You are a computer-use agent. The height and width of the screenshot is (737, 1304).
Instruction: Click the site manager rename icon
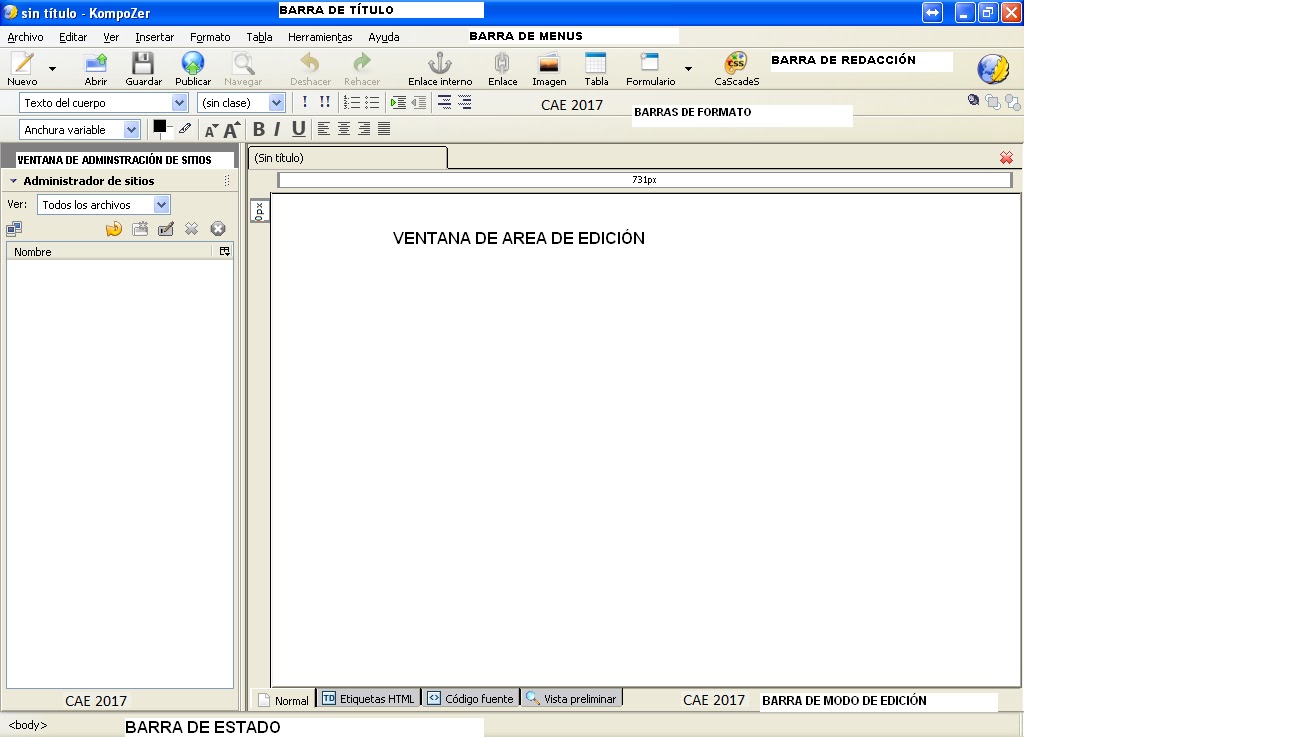tap(166, 229)
